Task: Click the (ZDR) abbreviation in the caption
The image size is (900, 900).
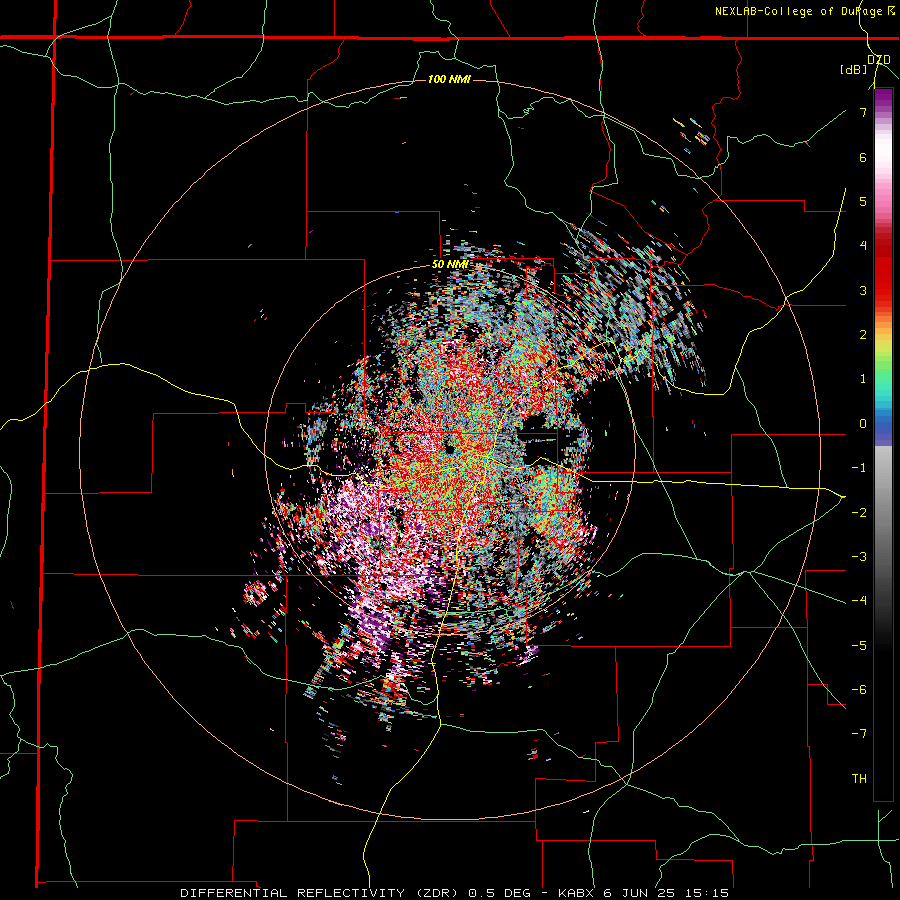Action: coord(437,893)
